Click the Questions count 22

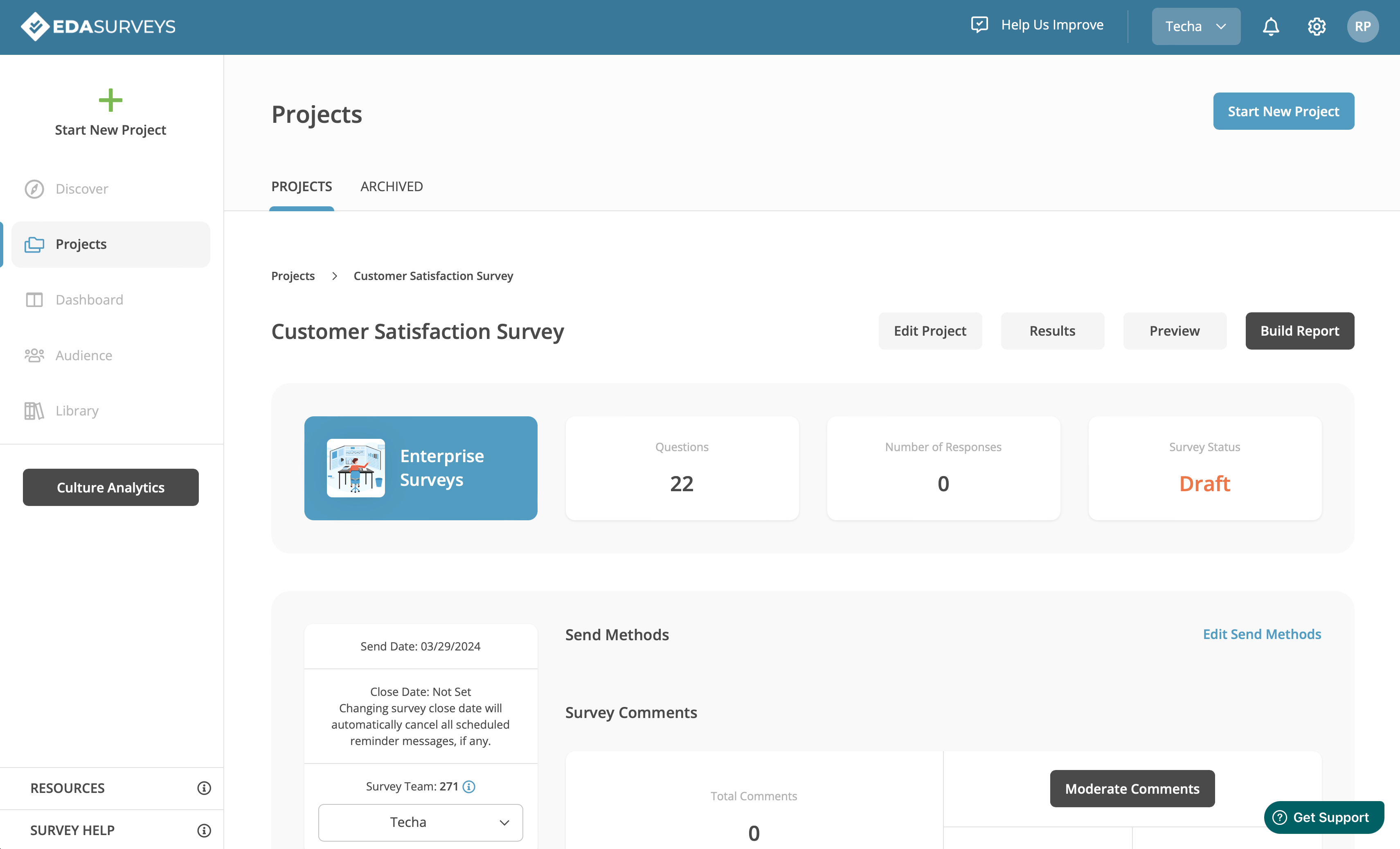(682, 484)
